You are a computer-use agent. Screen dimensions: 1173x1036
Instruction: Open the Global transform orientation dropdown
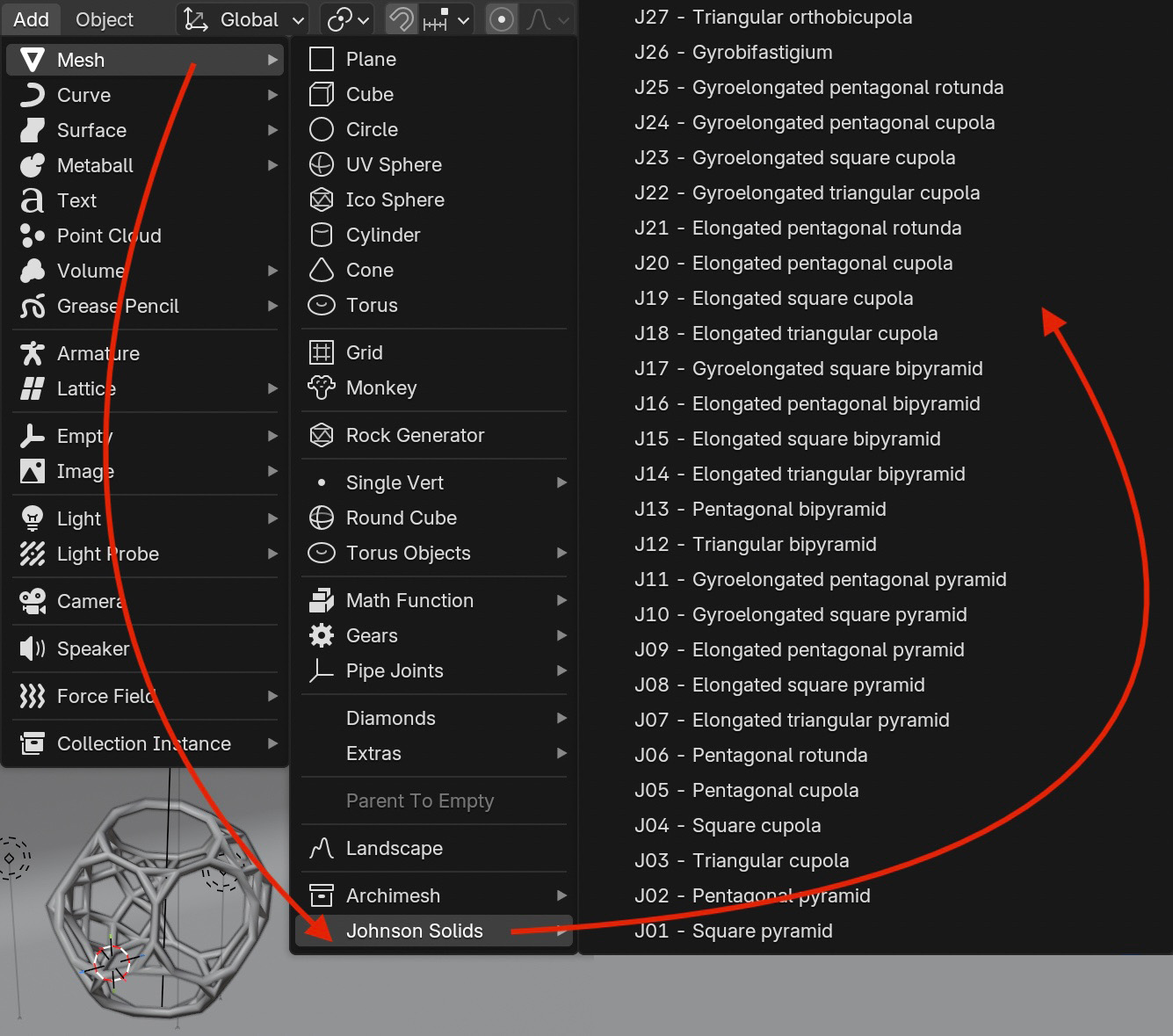(x=244, y=19)
